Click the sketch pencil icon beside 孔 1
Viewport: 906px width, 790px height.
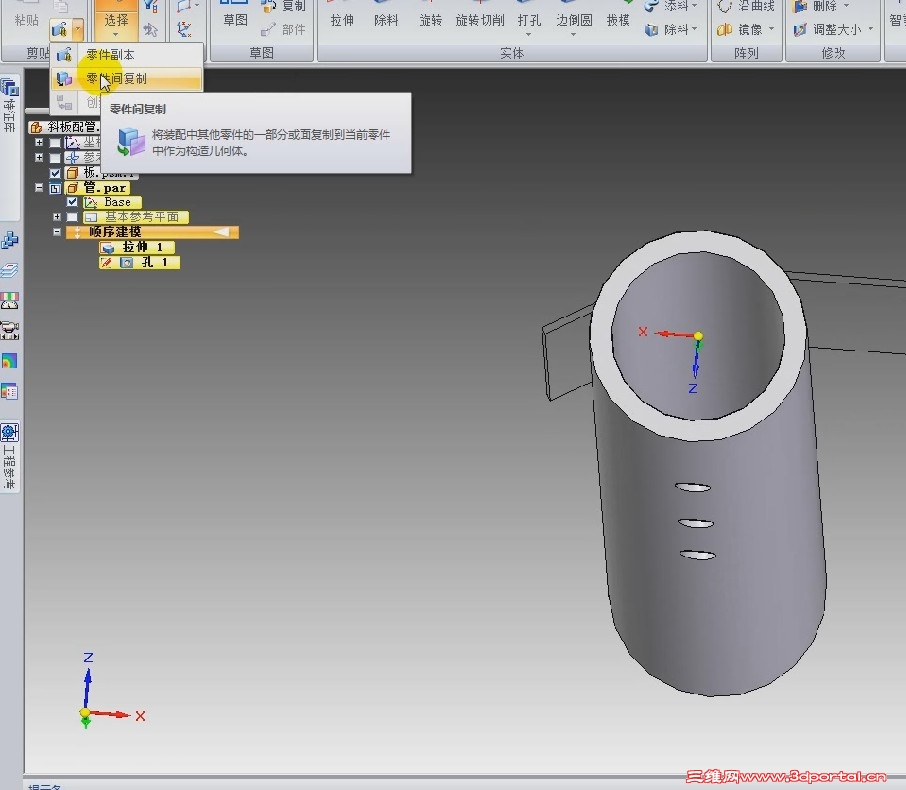106,262
